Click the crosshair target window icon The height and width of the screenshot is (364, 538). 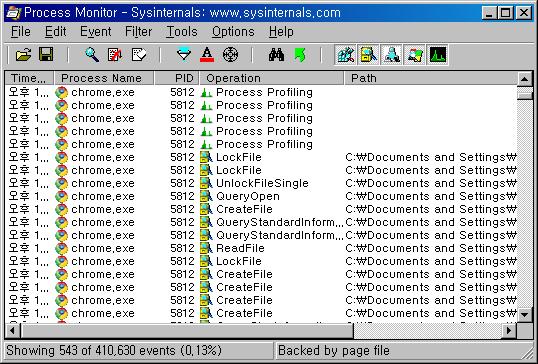230,55
